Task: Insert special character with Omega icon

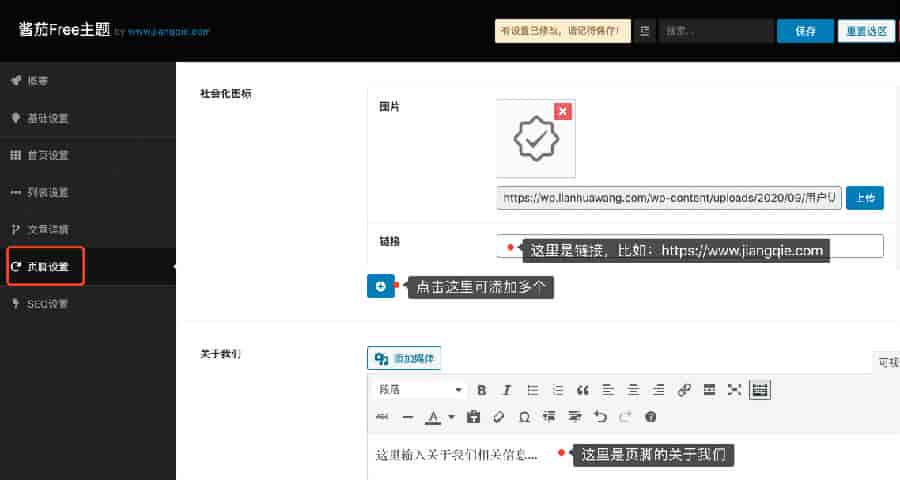Action: (525, 416)
